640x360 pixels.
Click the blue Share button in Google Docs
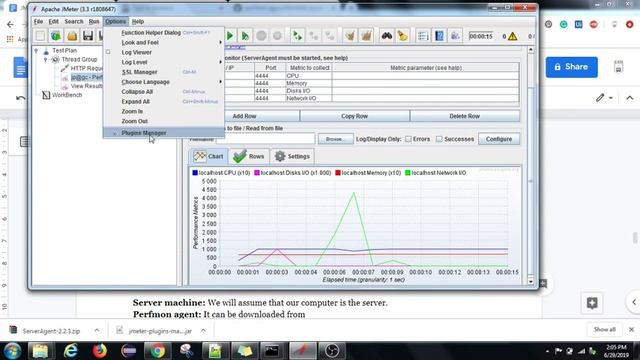(571, 67)
